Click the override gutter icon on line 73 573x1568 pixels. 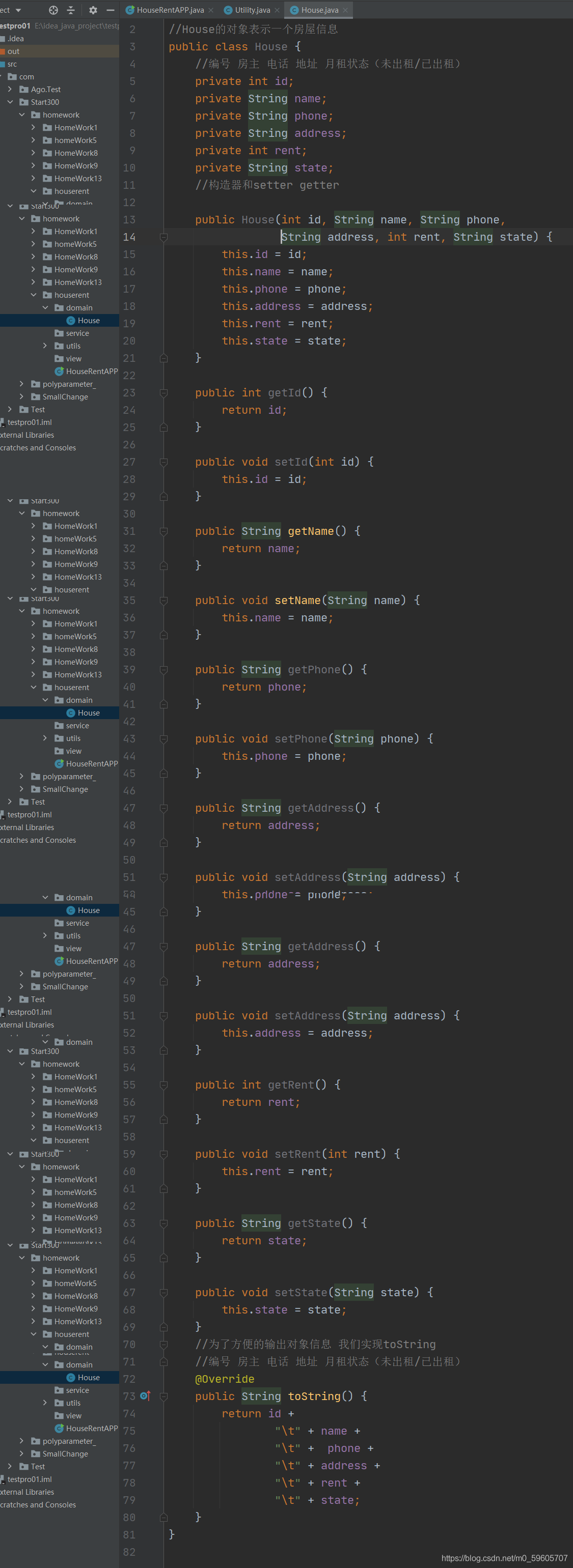tap(145, 1396)
